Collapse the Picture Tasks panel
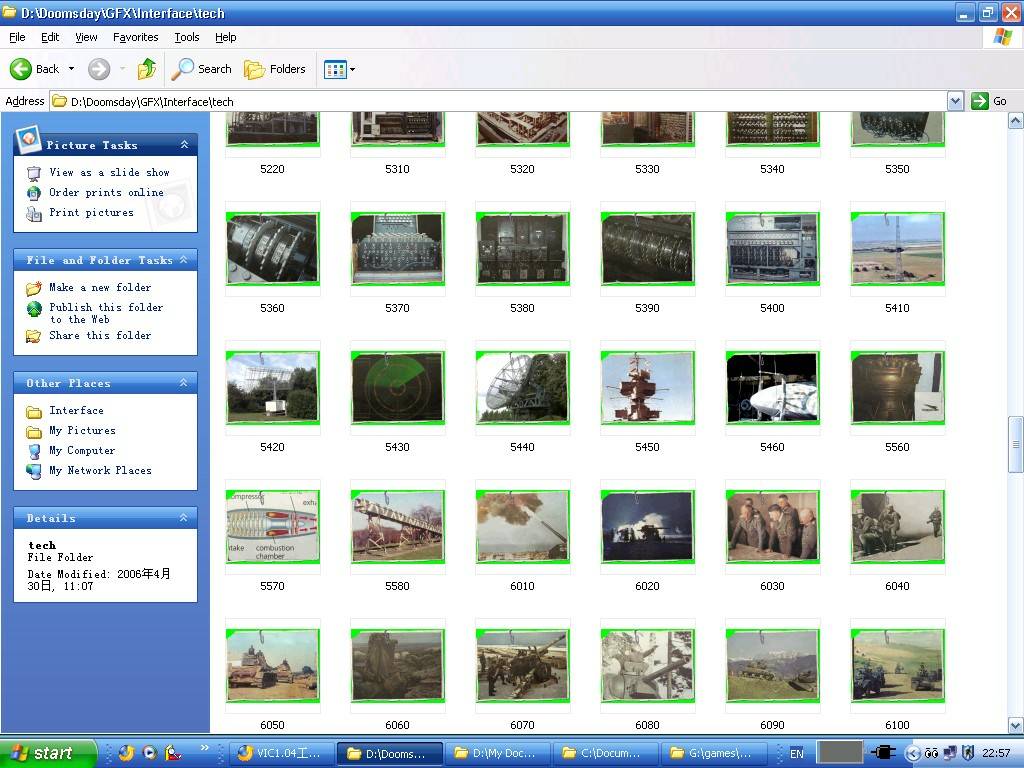1024x768 pixels. click(x=184, y=145)
